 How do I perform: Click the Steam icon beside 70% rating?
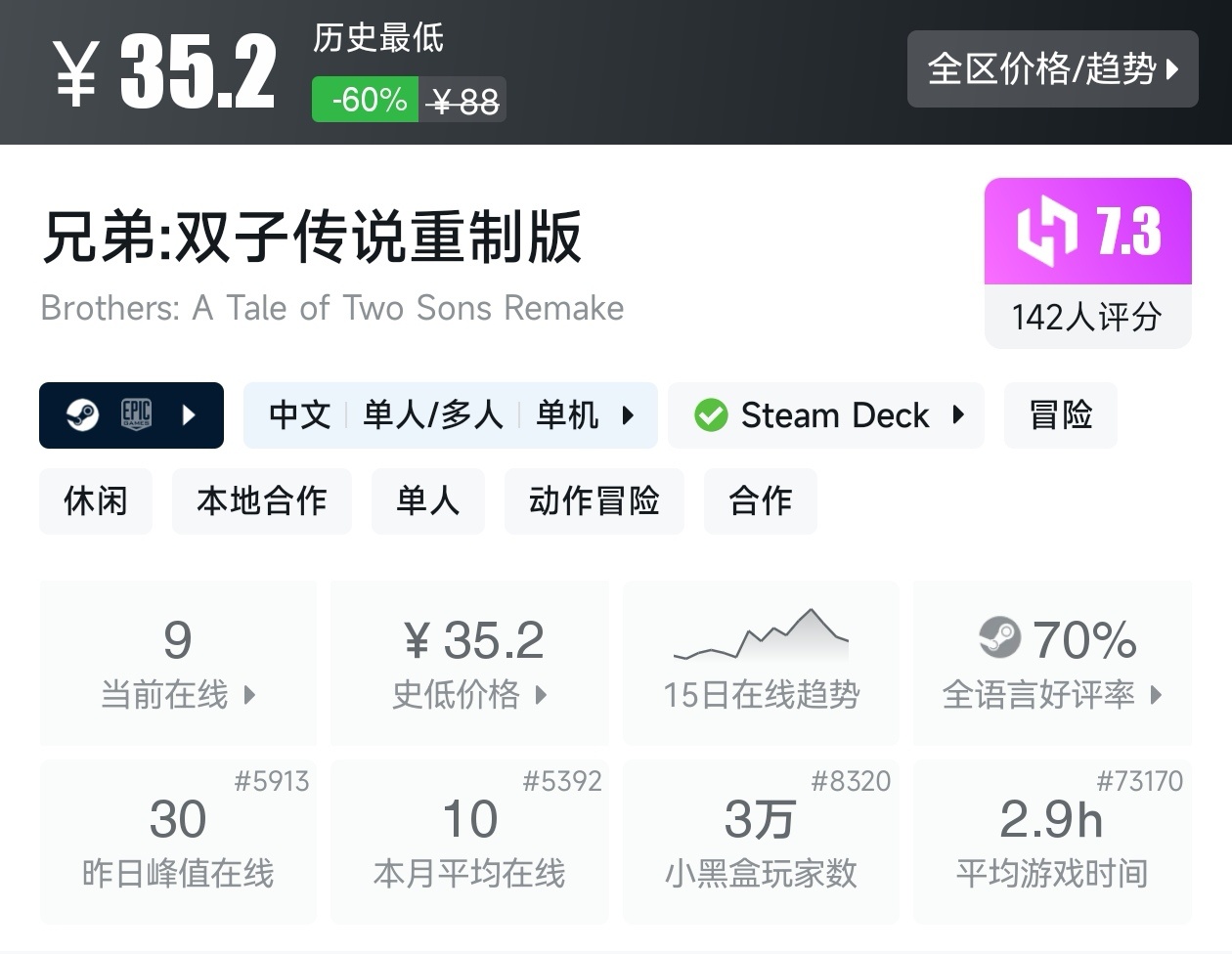(x=999, y=638)
